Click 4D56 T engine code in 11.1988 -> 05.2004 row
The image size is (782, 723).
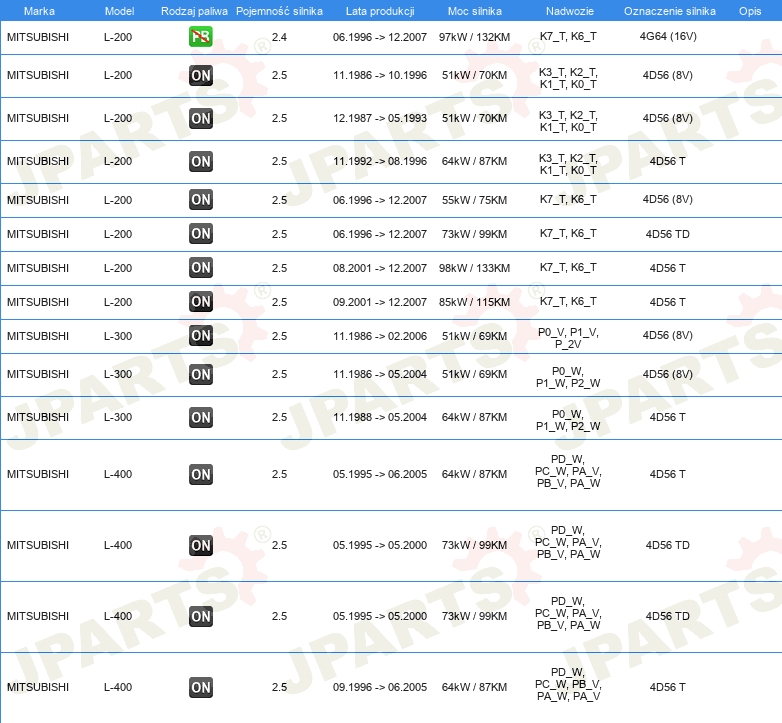click(667, 417)
